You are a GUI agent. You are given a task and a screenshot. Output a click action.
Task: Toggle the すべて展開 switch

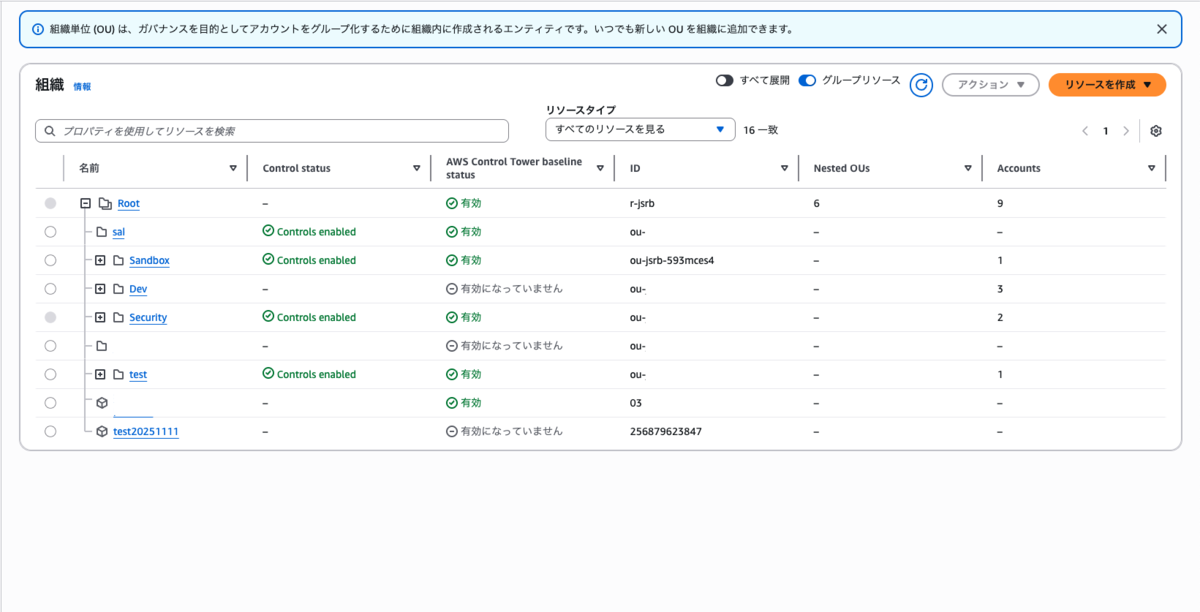(725, 81)
